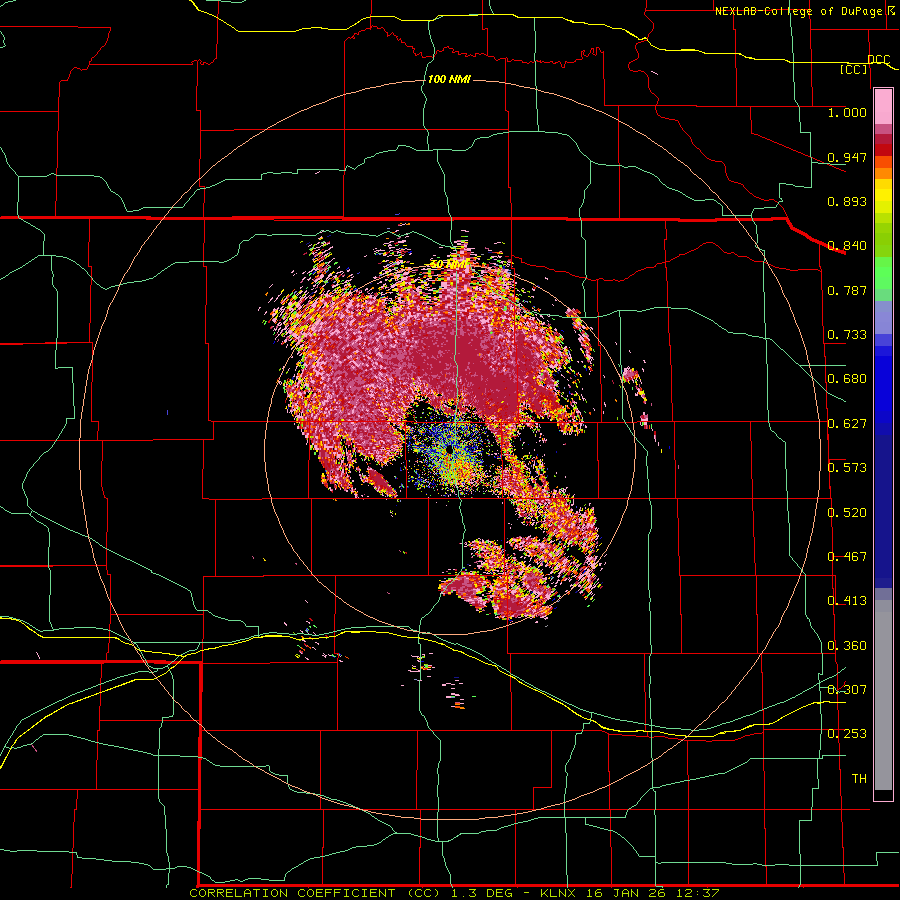
Task: Pick the bright green swatch on color bar
Action: tap(883, 273)
